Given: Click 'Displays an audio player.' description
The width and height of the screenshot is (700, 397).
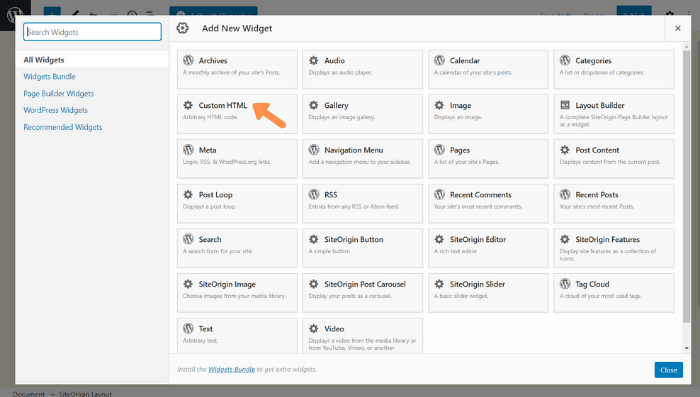Looking at the screenshot, I should [x=340, y=72].
